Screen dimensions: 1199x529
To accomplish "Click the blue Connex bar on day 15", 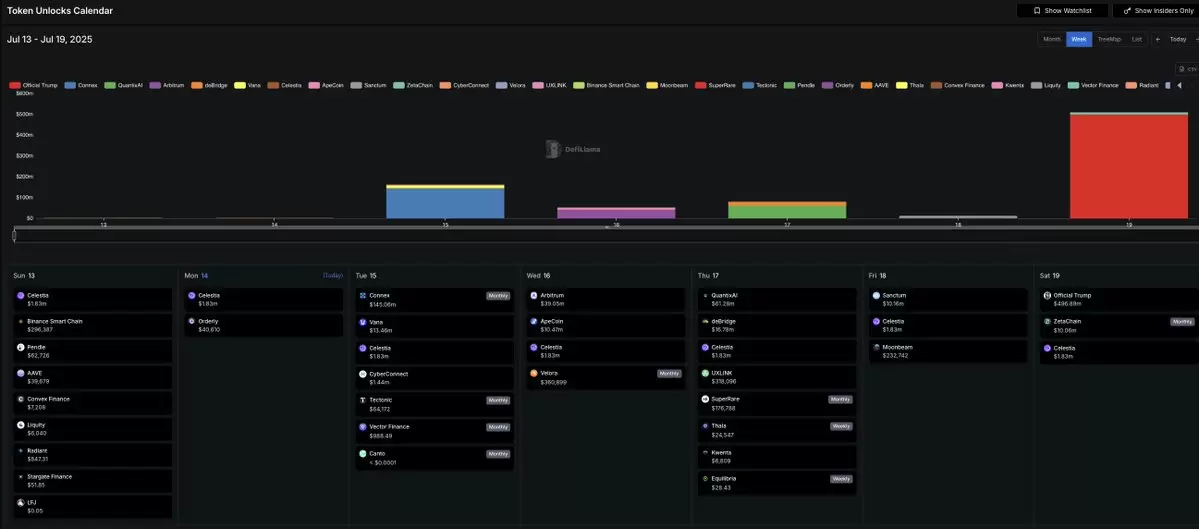I will click(x=445, y=203).
